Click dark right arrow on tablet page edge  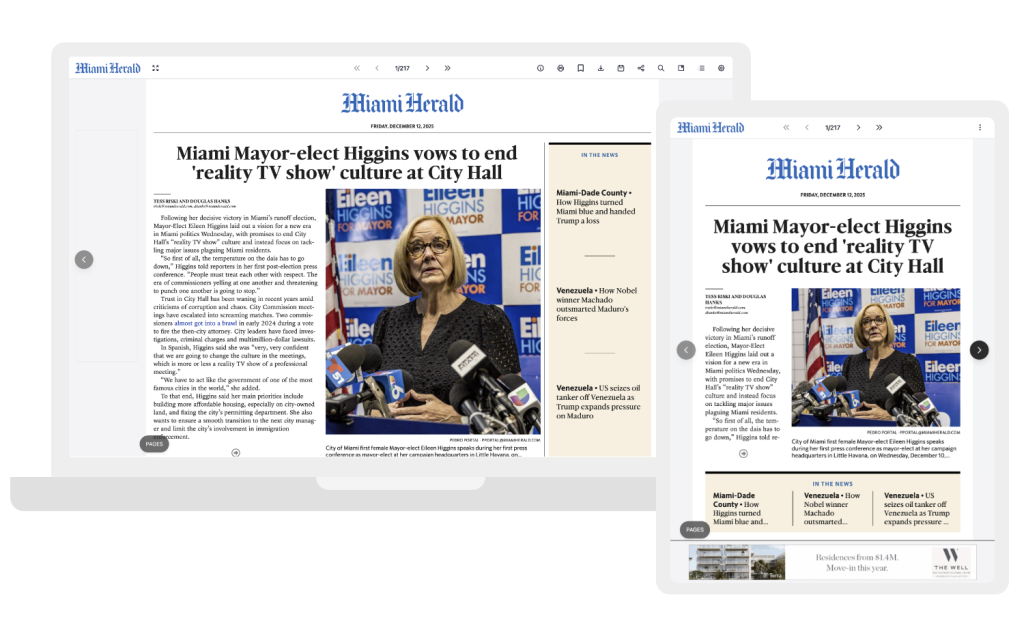tap(979, 350)
